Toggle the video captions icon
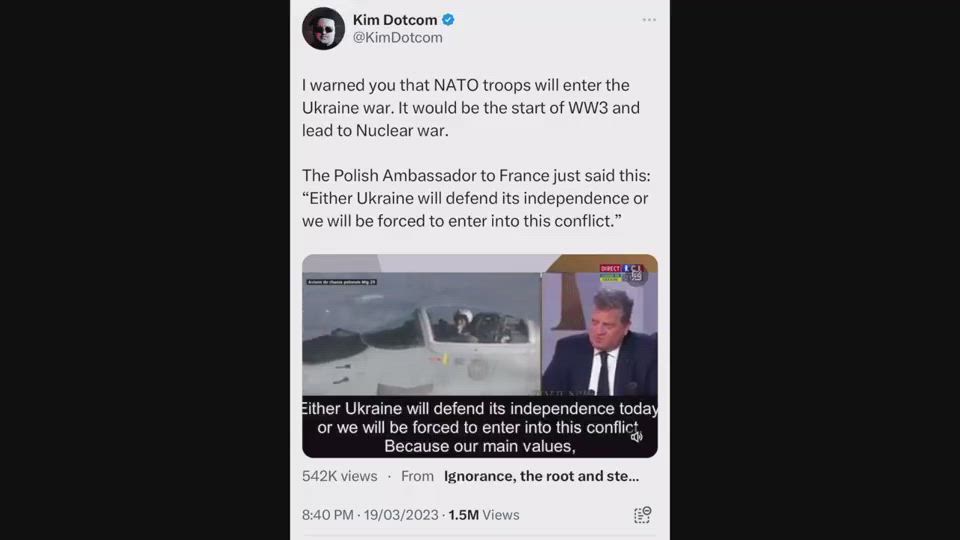The height and width of the screenshot is (540, 960). point(637,277)
